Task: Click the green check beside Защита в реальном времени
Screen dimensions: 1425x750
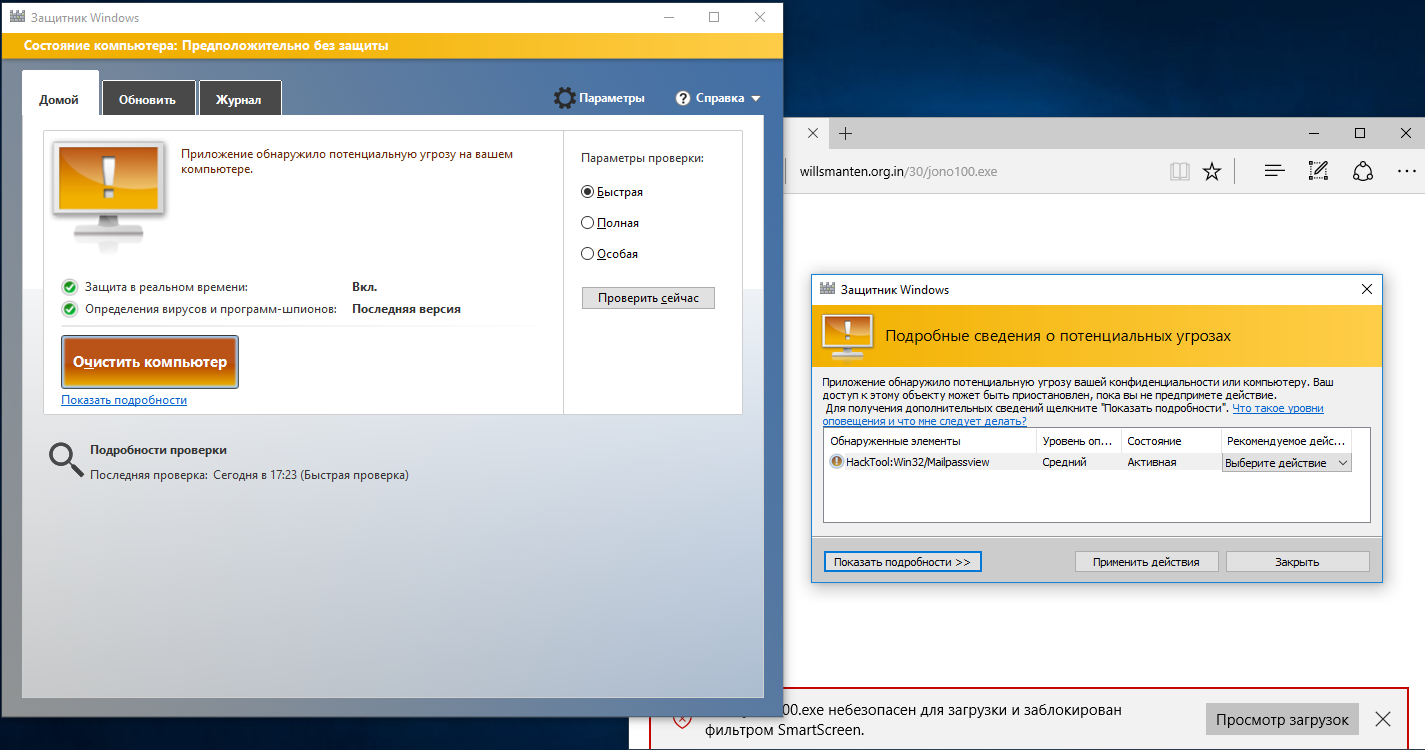Action: point(69,287)
